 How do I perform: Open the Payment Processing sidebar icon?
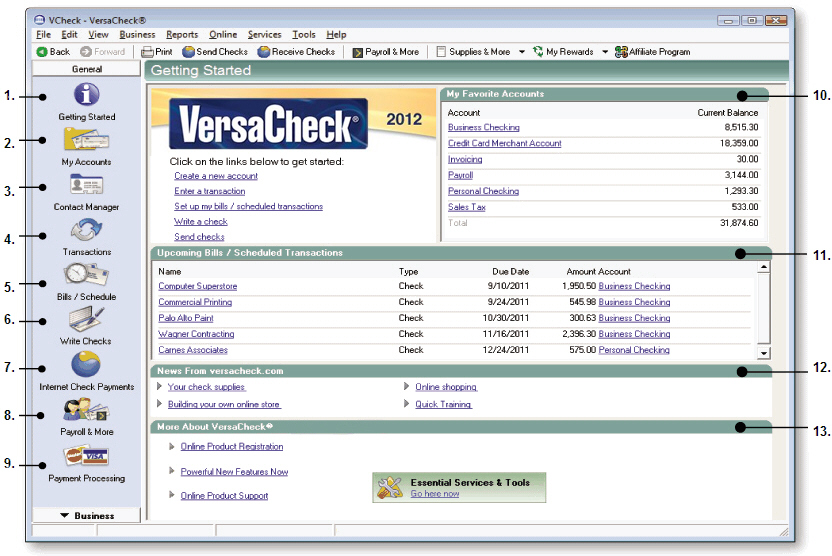(86, 456)
